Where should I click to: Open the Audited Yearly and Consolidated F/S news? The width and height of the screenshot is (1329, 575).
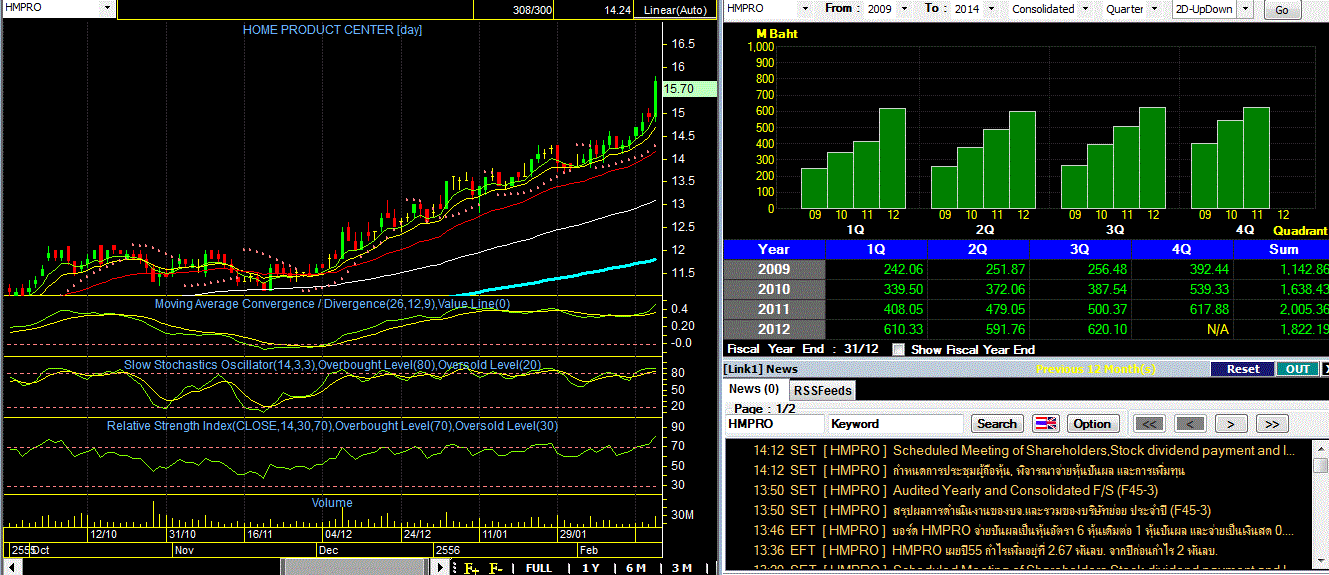[1024, 491]
